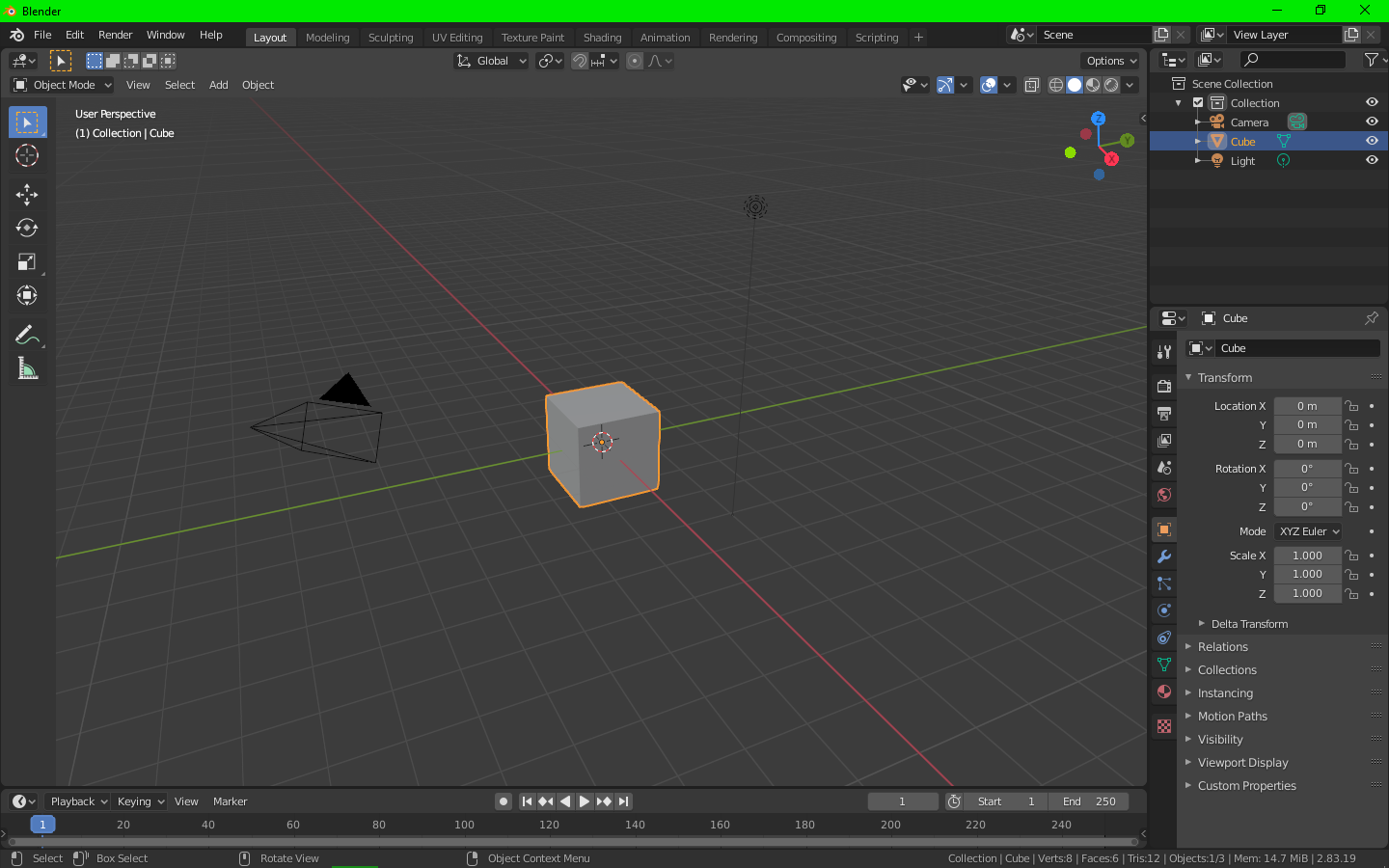The width and height of the screenshot is (1389, 868).
Task: Hide the Camera in outliner
Action: pyautogui.click(x=1372, y=122)
